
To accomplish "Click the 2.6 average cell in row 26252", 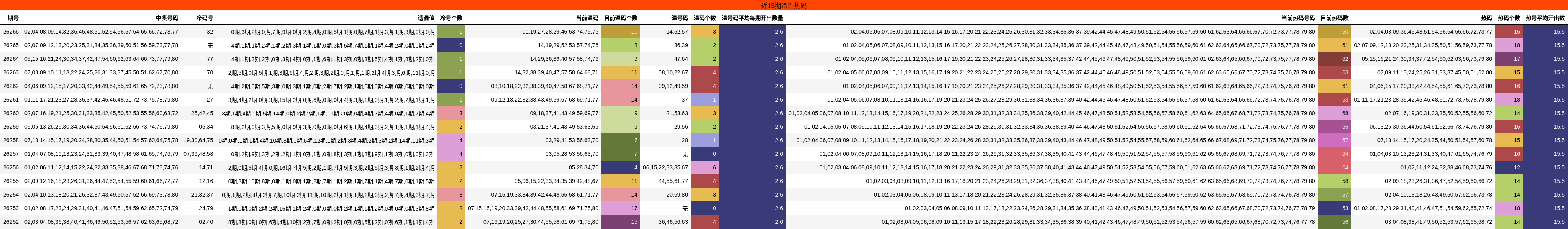I will pos(752,222).
